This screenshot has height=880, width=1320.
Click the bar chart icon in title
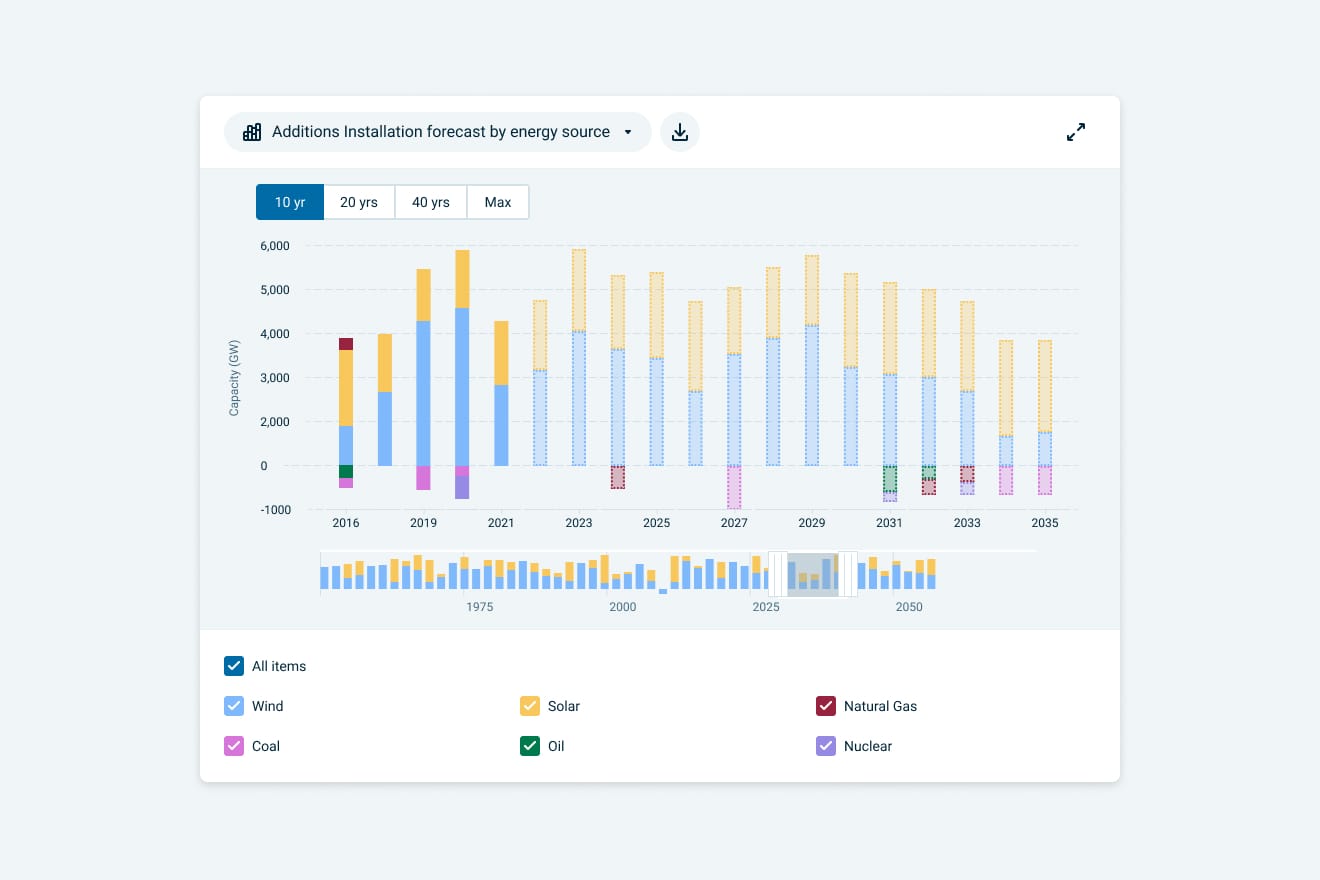252,132
